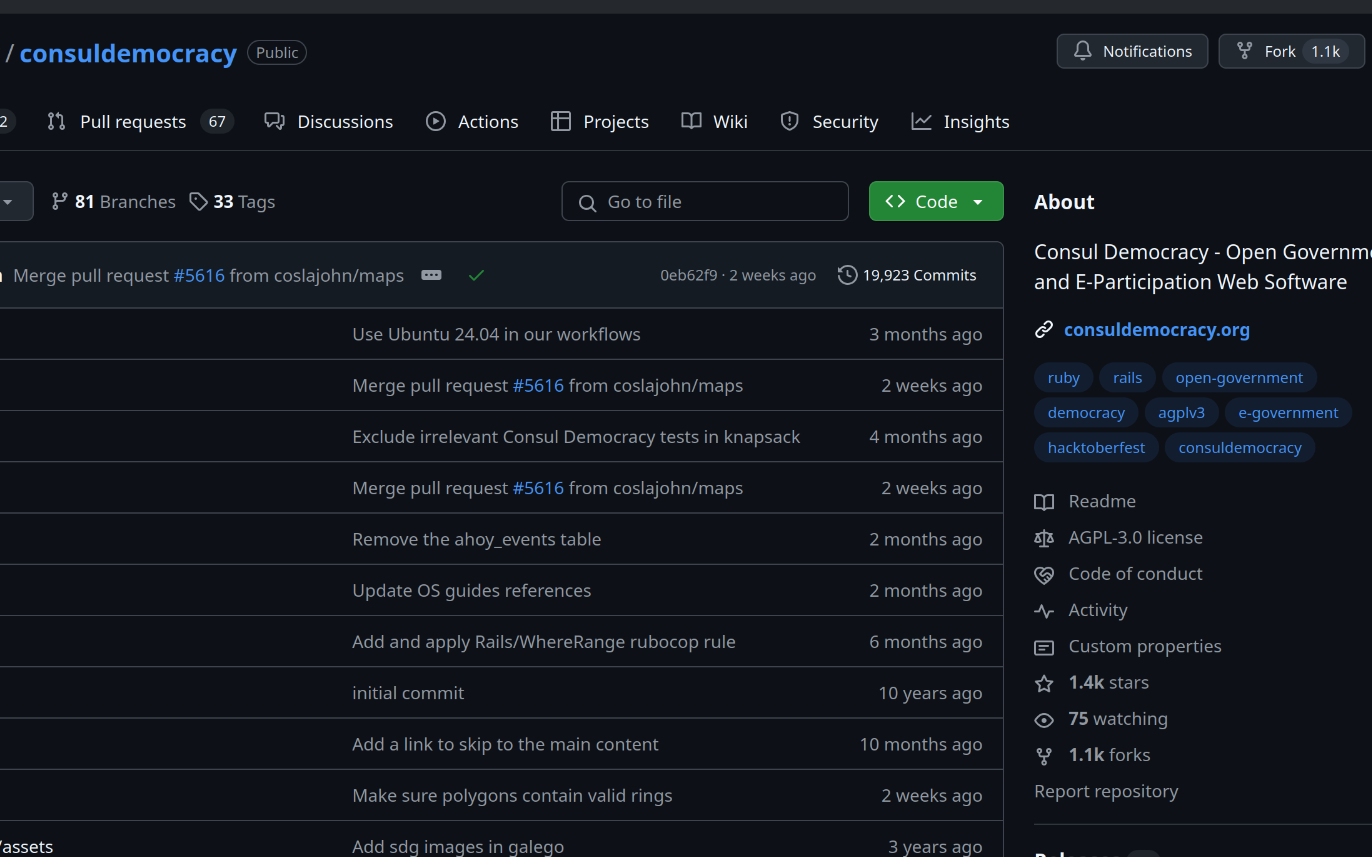The image size is (1372, 857).
Task: Open the Code of conduct link
Action: tap(1136, 574)
